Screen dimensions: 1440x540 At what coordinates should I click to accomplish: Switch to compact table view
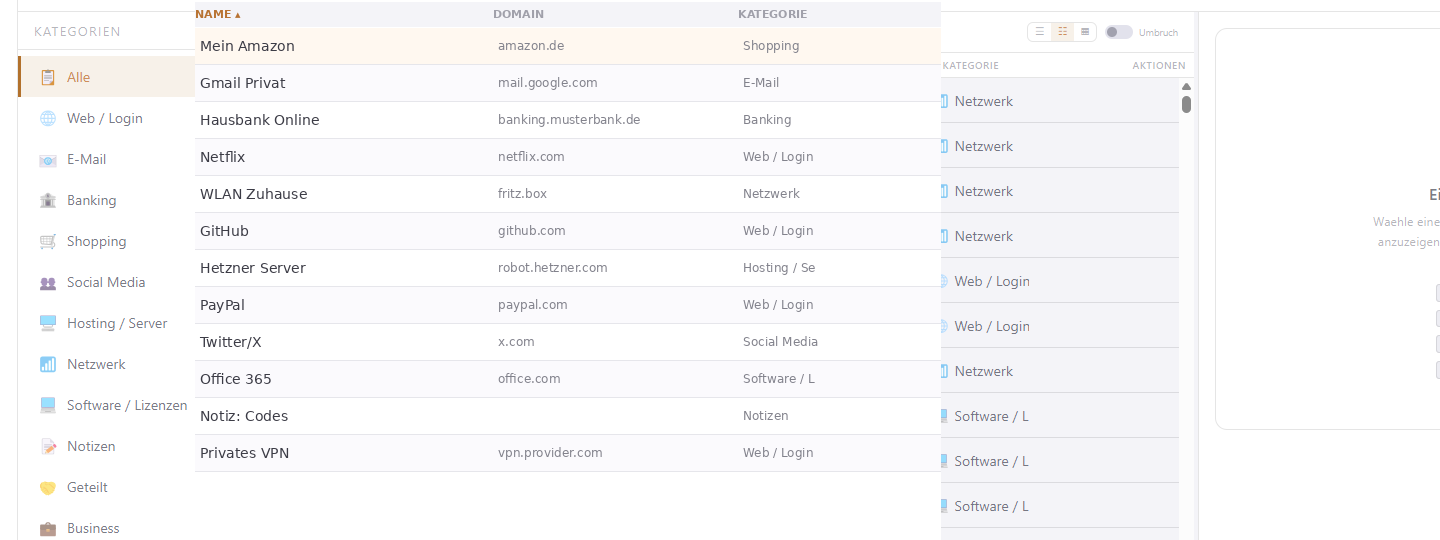tap(1085, 32)
